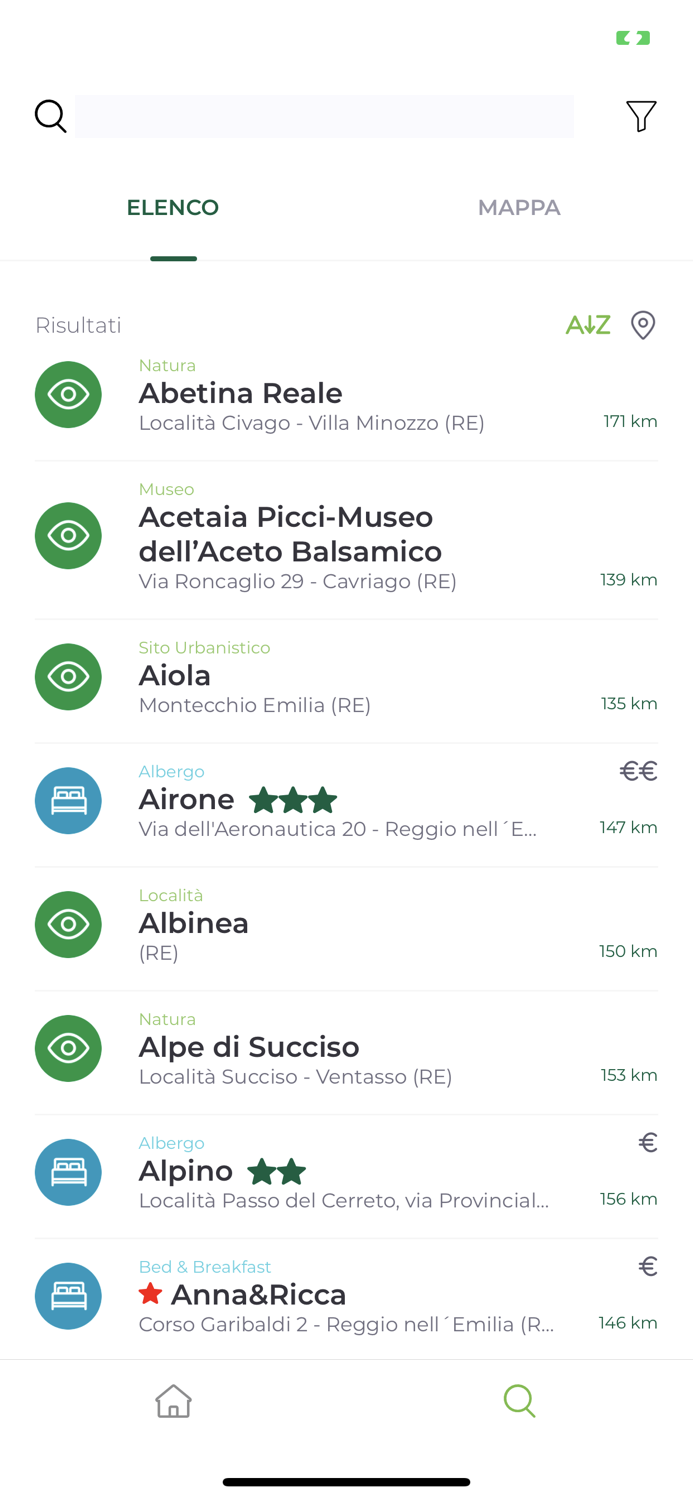Tap the green search icon in bottom bar
The image size is (693, 1500).
[x=520, y=1401]
